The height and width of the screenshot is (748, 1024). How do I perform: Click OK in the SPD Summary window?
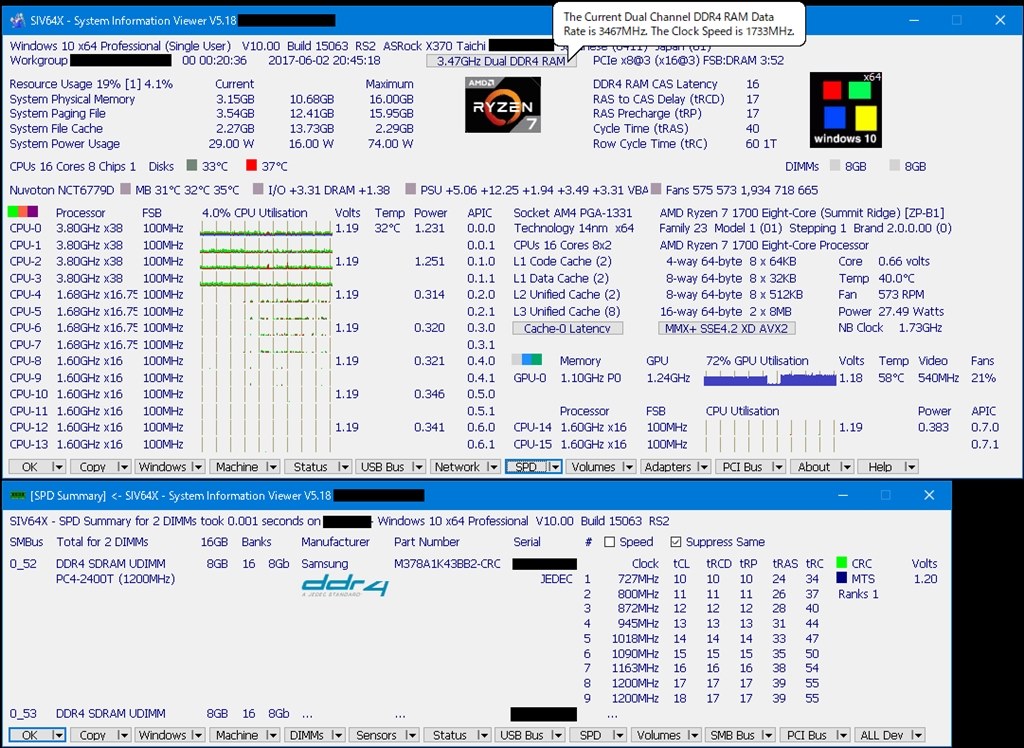pyautogui.click(x=30, y=735)
